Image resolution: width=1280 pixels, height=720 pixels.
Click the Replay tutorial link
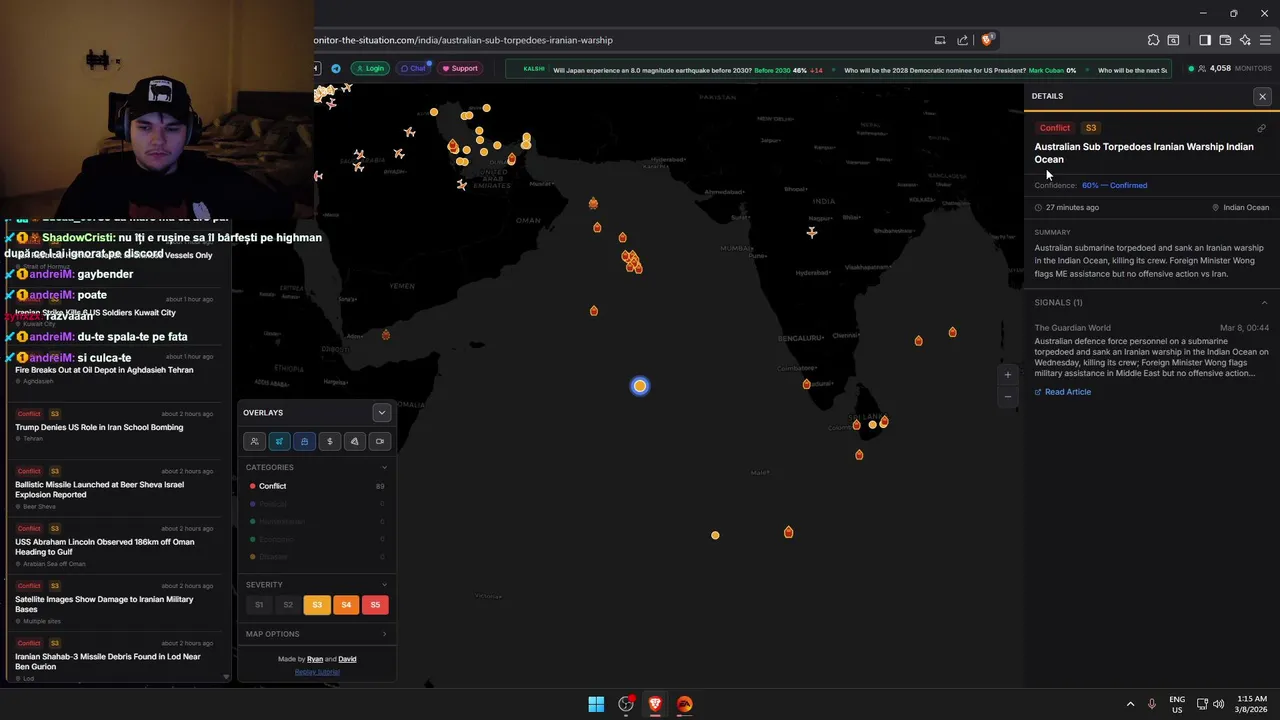[x=317, y=672]
